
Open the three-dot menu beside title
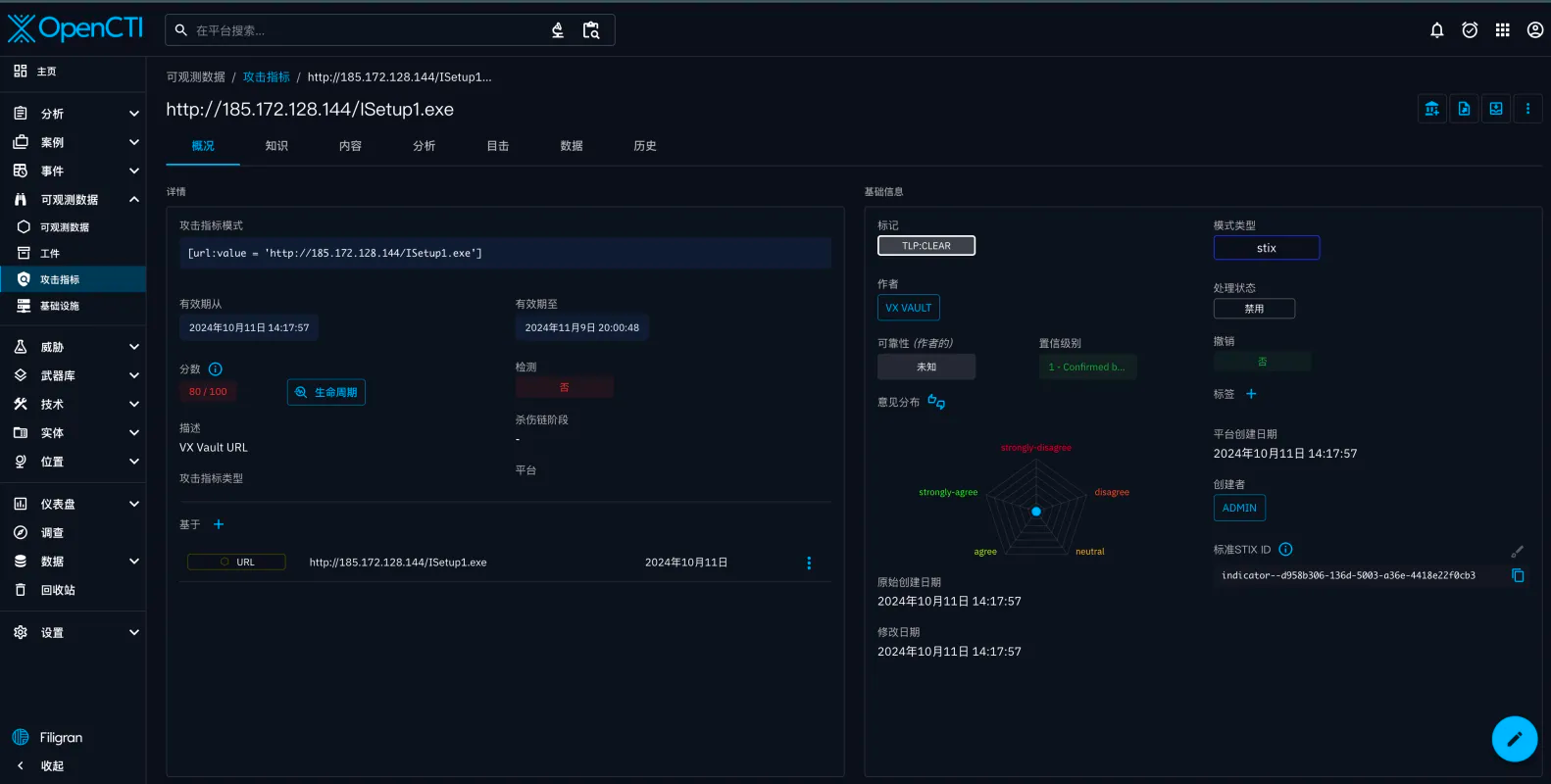(x=1527, y=109)
